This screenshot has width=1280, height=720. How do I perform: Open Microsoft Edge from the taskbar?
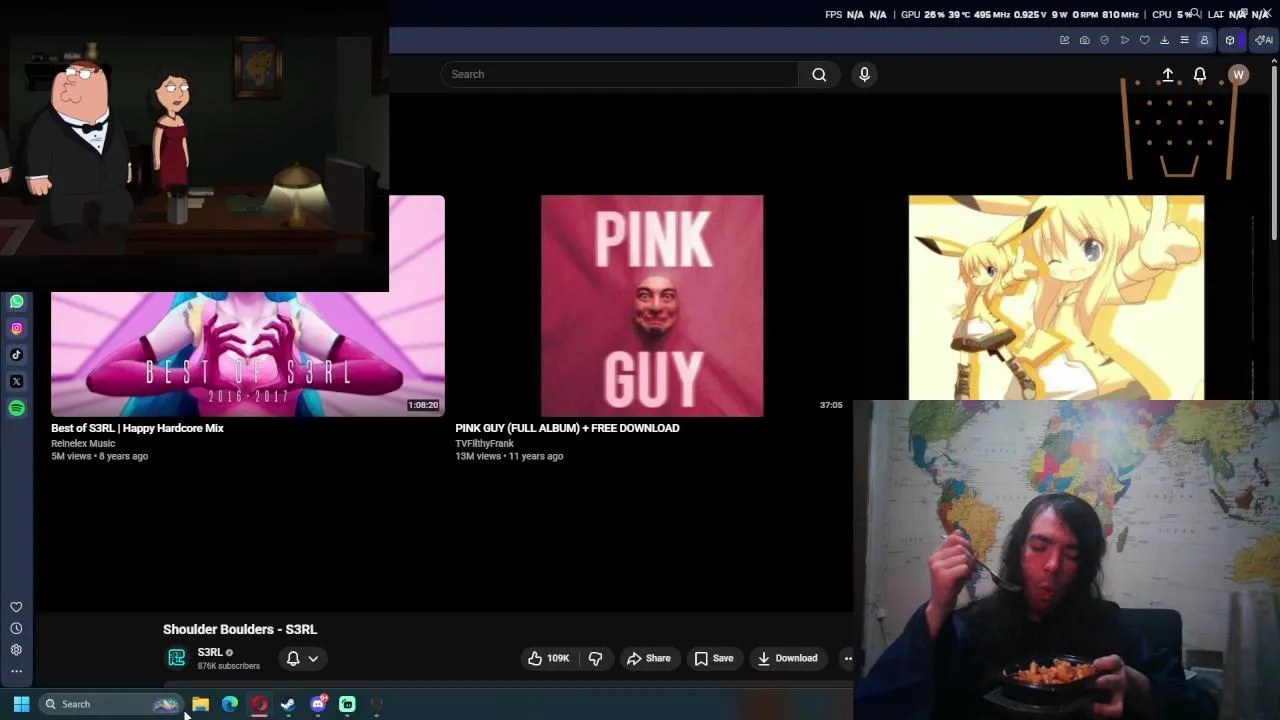pos(230,704)
